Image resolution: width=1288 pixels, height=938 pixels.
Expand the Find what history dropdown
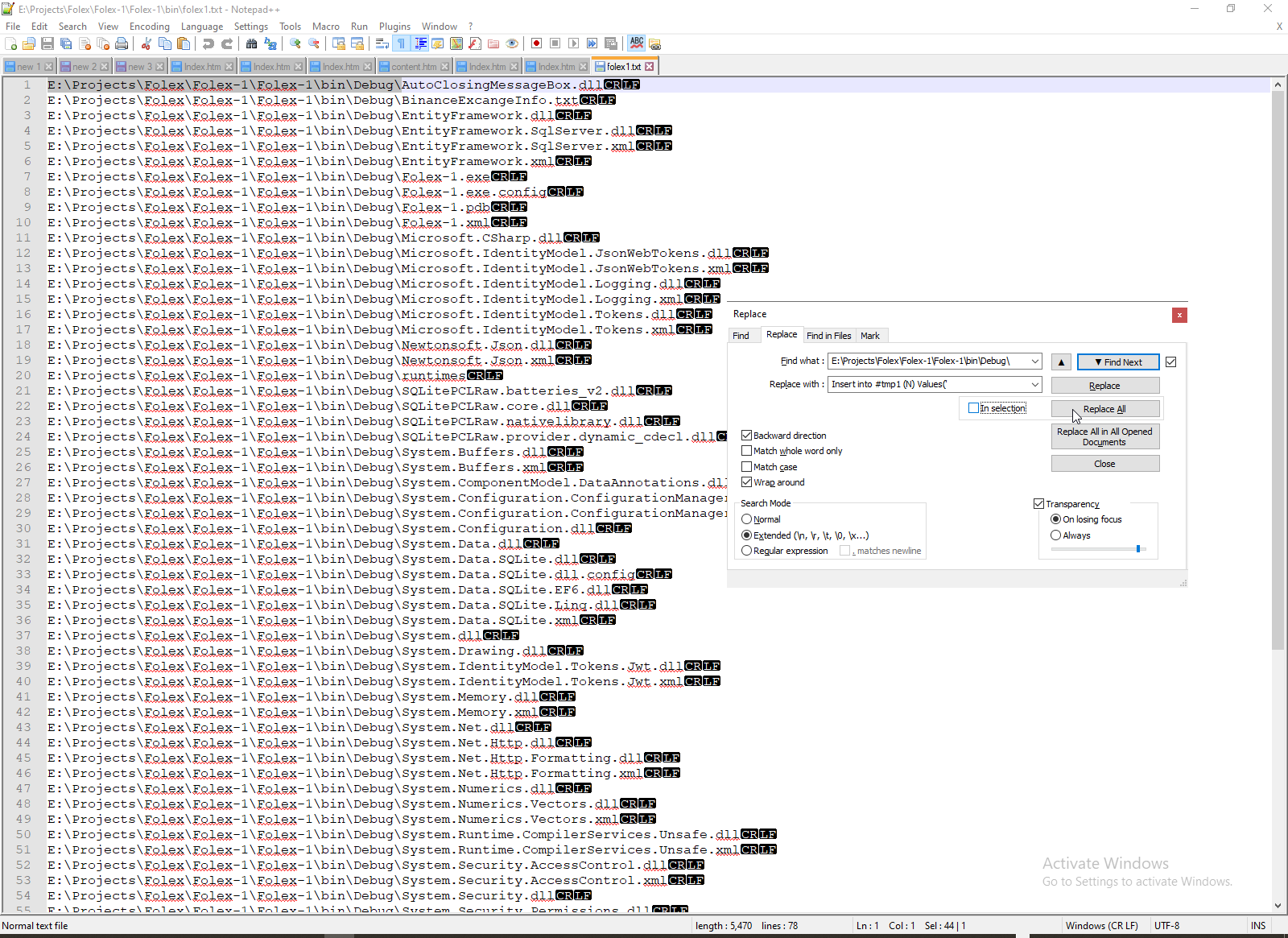pos(1034,362)
